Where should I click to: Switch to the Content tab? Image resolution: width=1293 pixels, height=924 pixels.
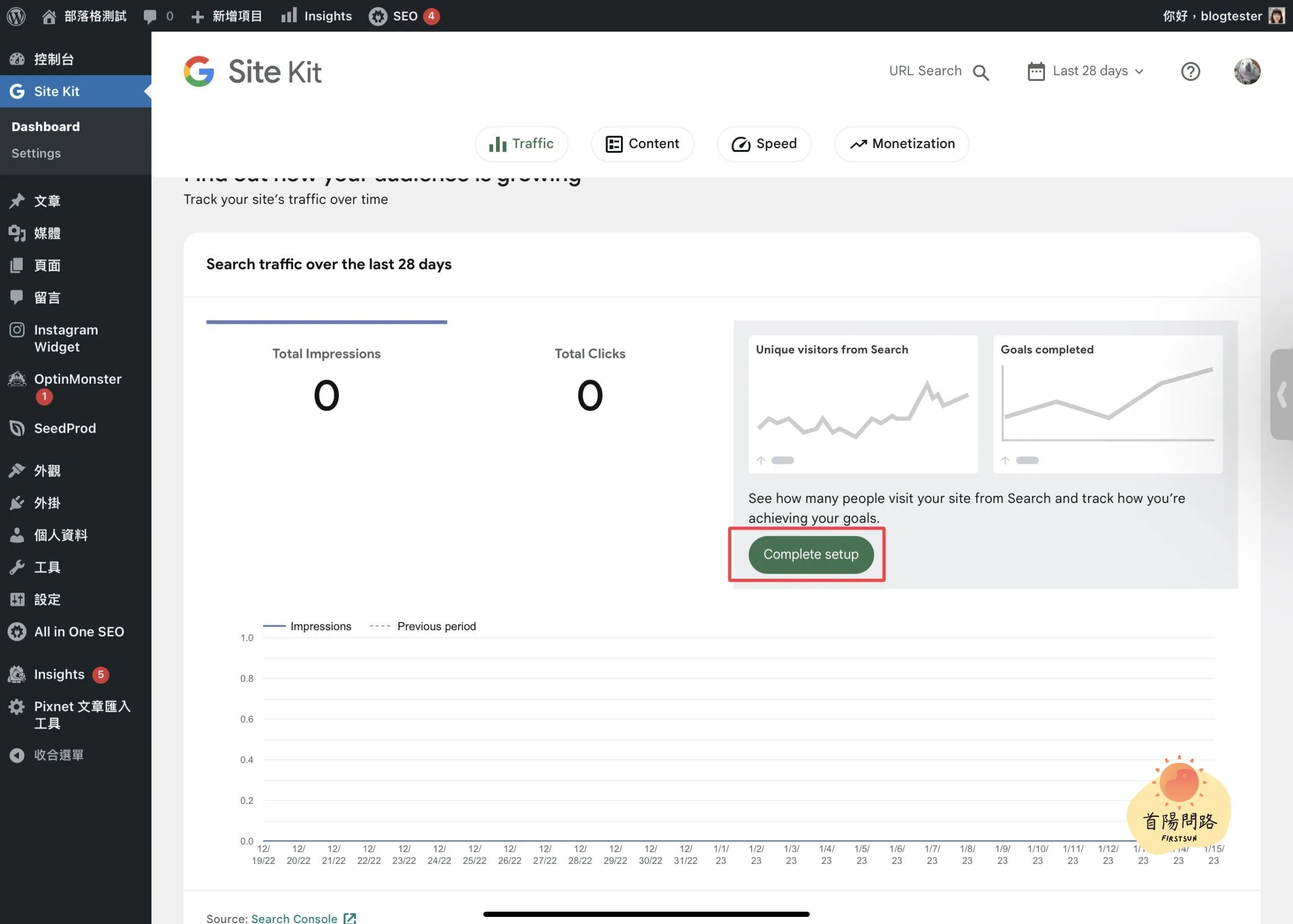point(642,144)
